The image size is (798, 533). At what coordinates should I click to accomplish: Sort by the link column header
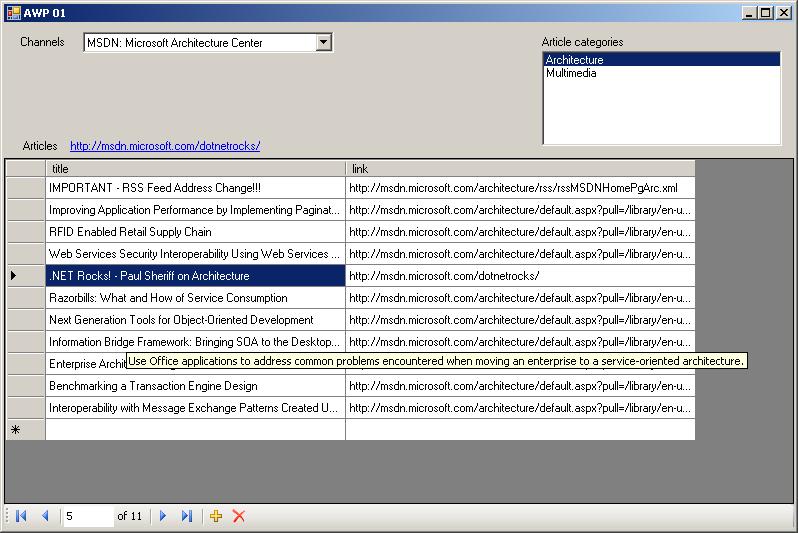[520, 169]
